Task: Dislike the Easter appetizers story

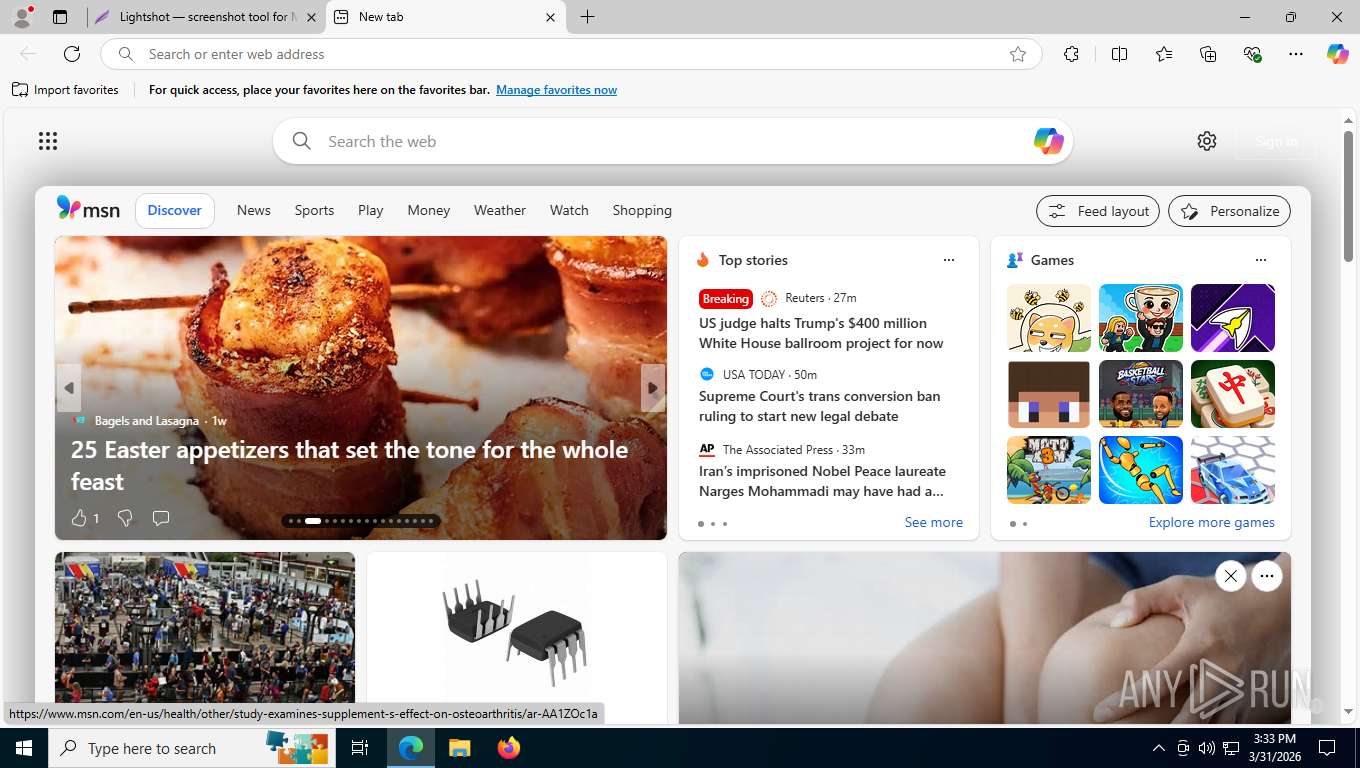Action: click(x=125, y=518)
